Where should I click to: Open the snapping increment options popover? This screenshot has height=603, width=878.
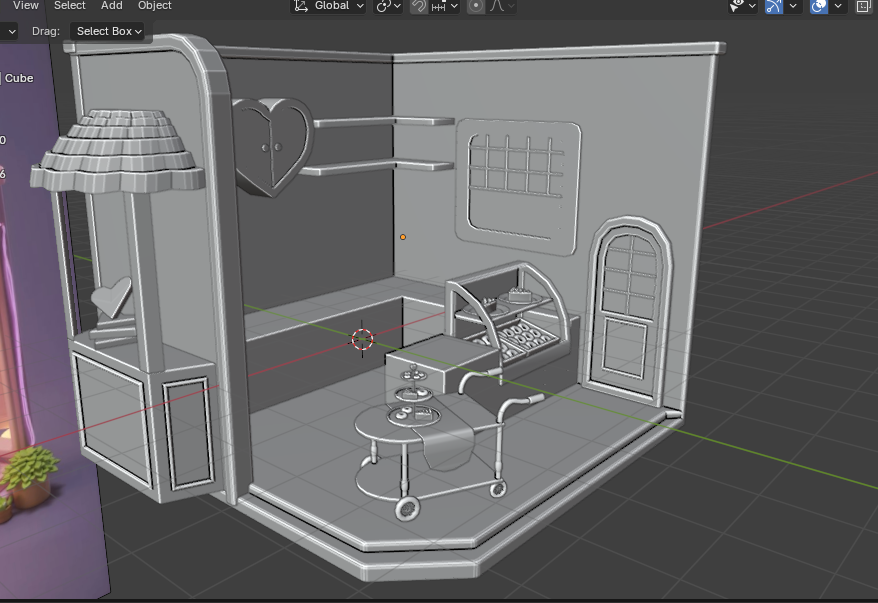pos(445,6)
